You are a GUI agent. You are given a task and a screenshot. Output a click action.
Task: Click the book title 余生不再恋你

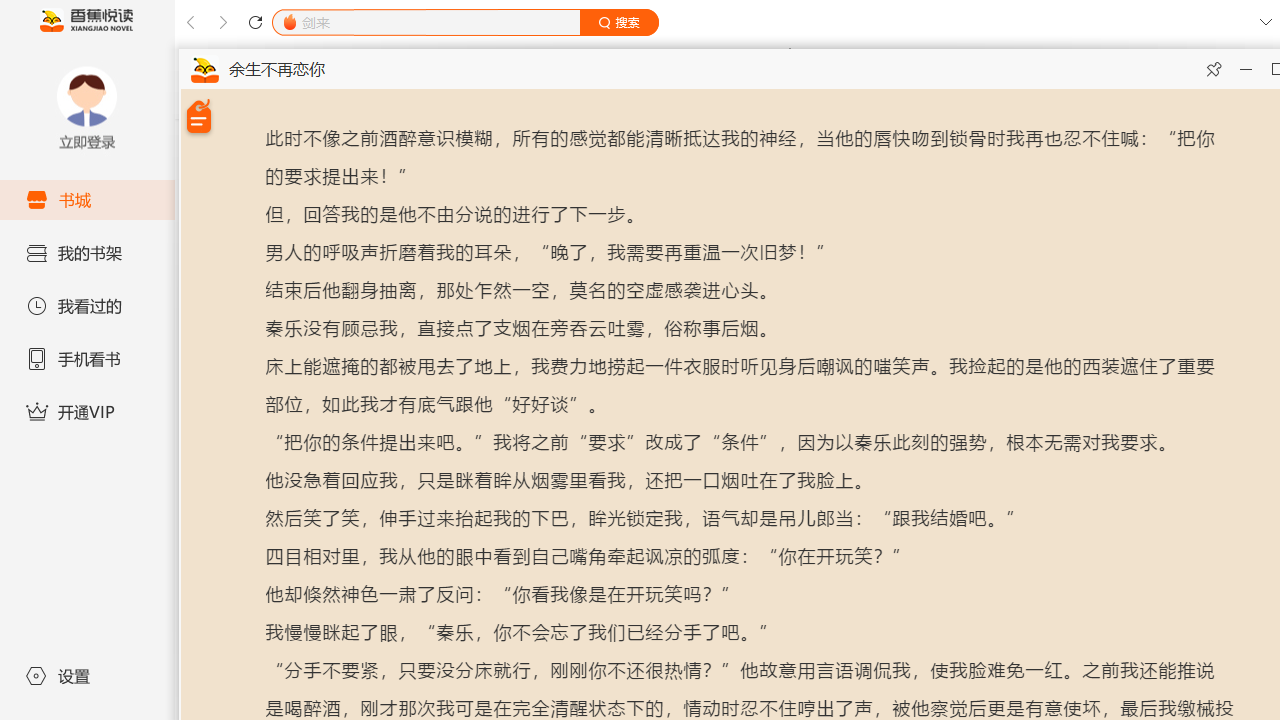(x=277, y=69)
